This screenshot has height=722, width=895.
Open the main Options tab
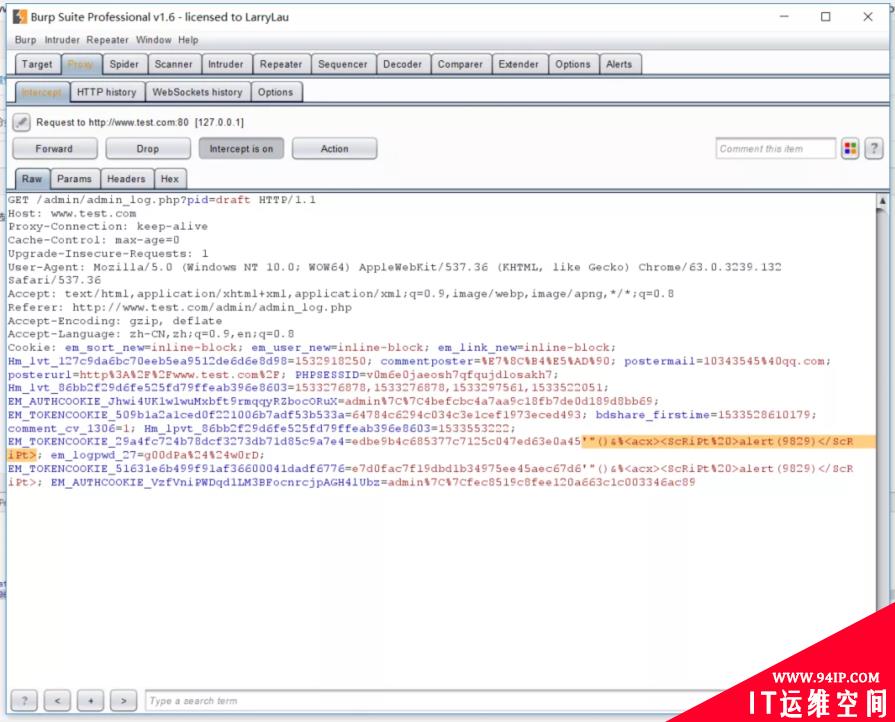pos(573,64)
